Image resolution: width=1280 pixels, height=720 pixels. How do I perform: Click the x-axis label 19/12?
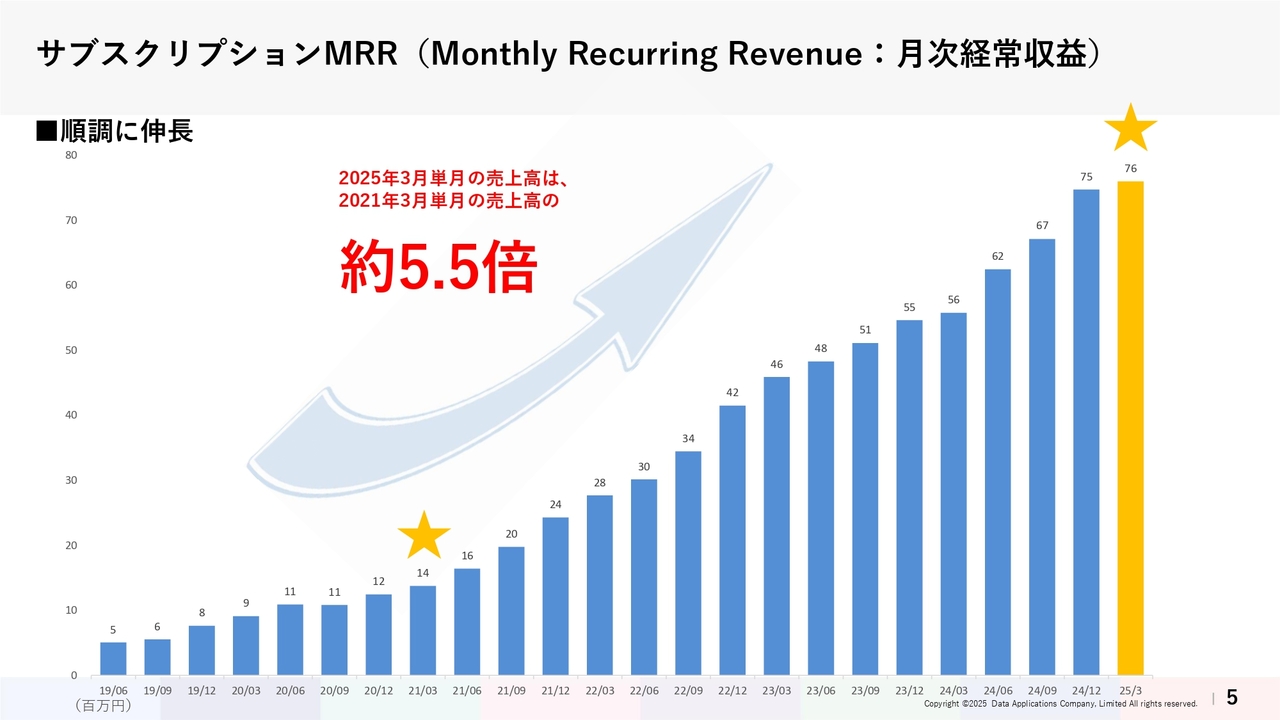coord(201,689)
